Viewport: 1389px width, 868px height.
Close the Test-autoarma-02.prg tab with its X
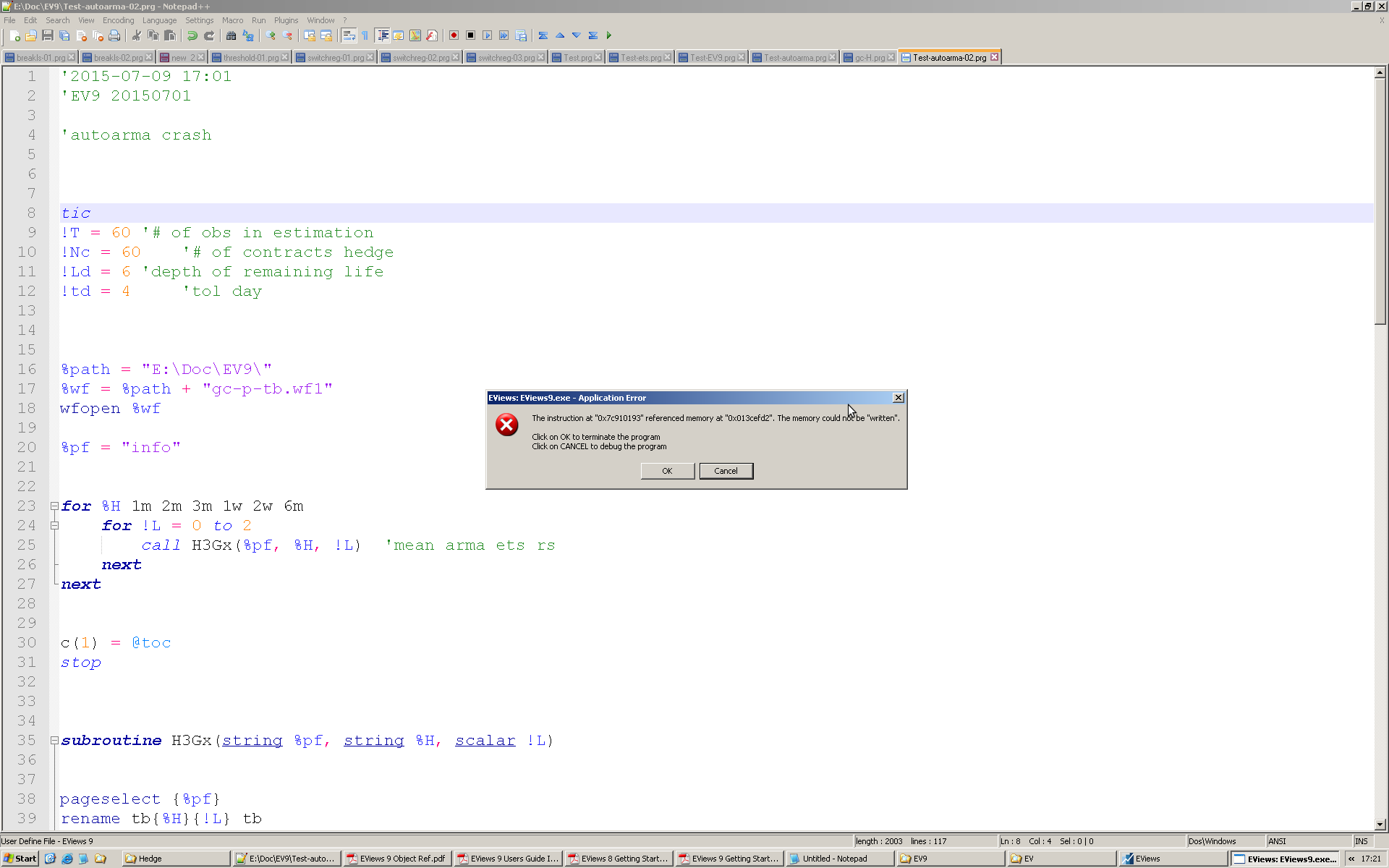995,57
